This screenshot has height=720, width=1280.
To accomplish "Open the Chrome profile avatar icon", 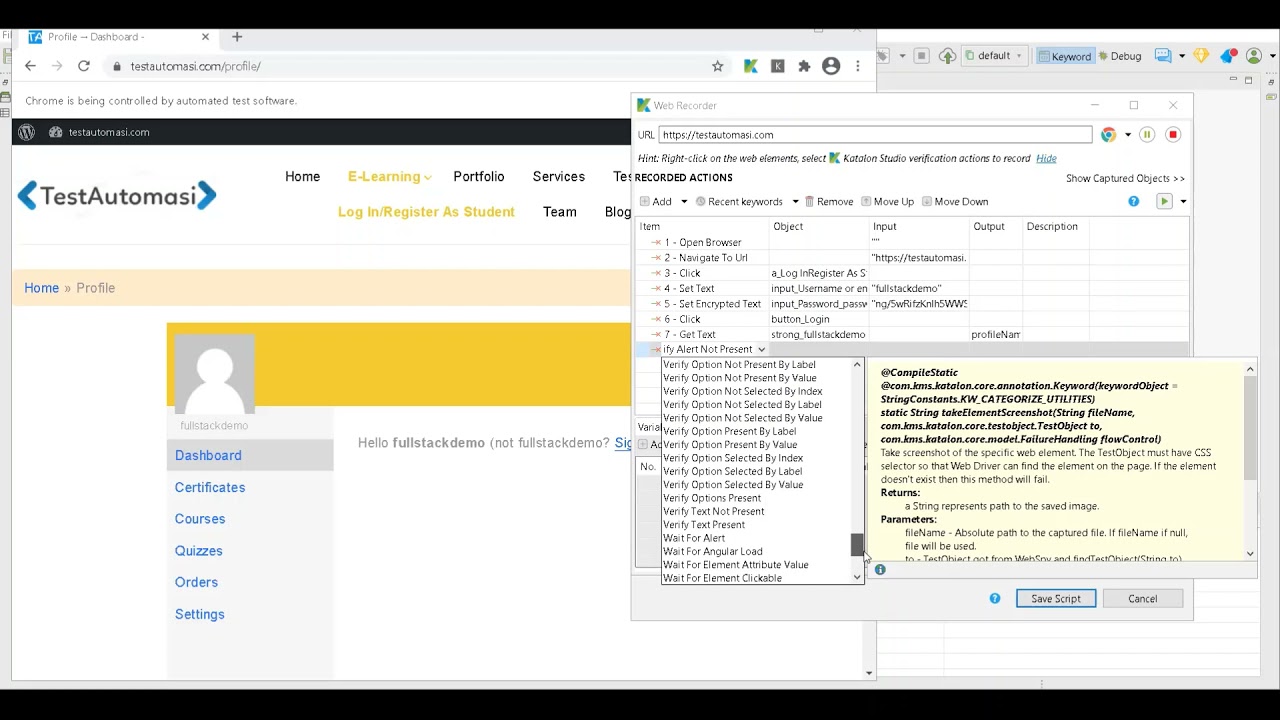I will (x=831, y=66).
